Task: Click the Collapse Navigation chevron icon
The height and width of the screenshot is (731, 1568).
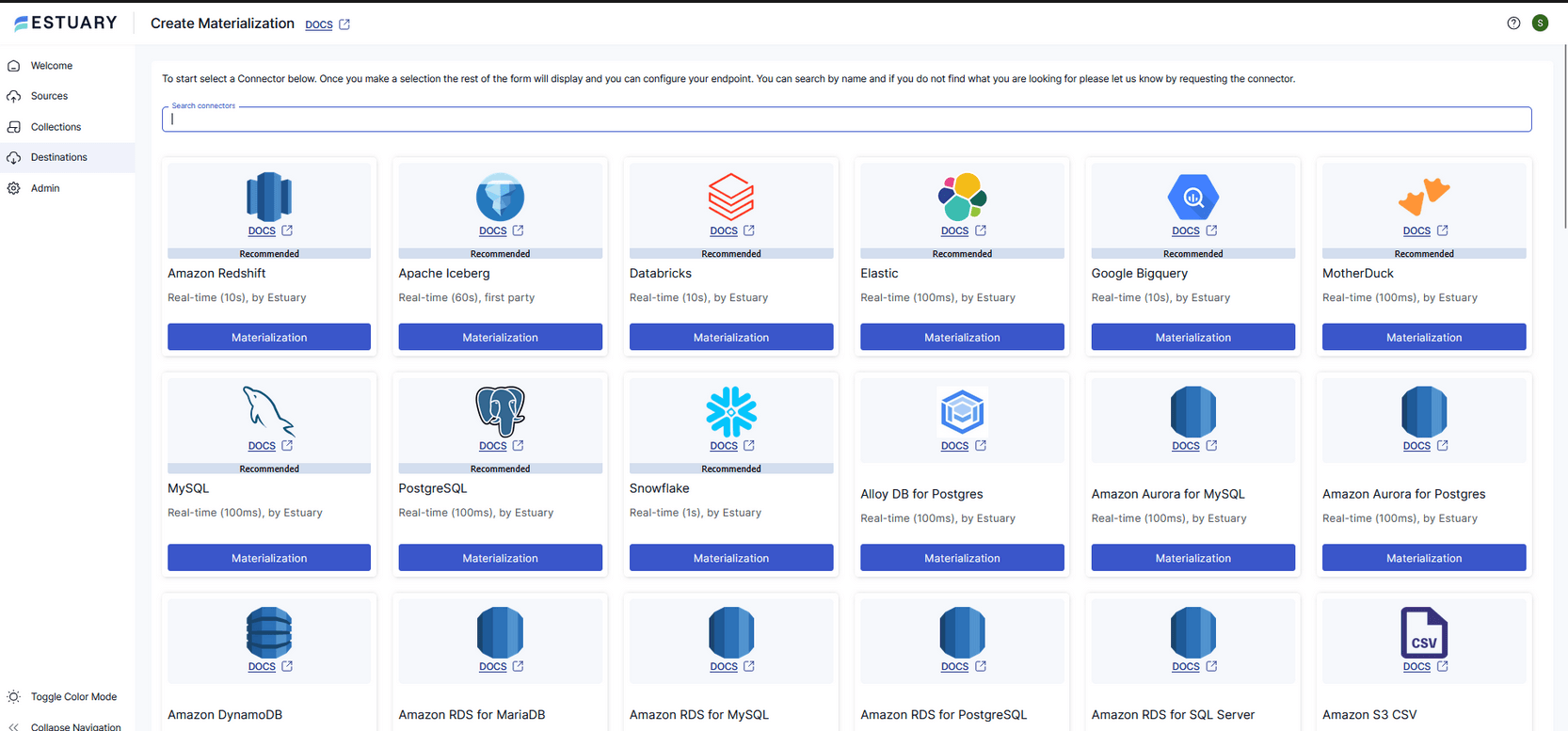Action: (13, 727)
